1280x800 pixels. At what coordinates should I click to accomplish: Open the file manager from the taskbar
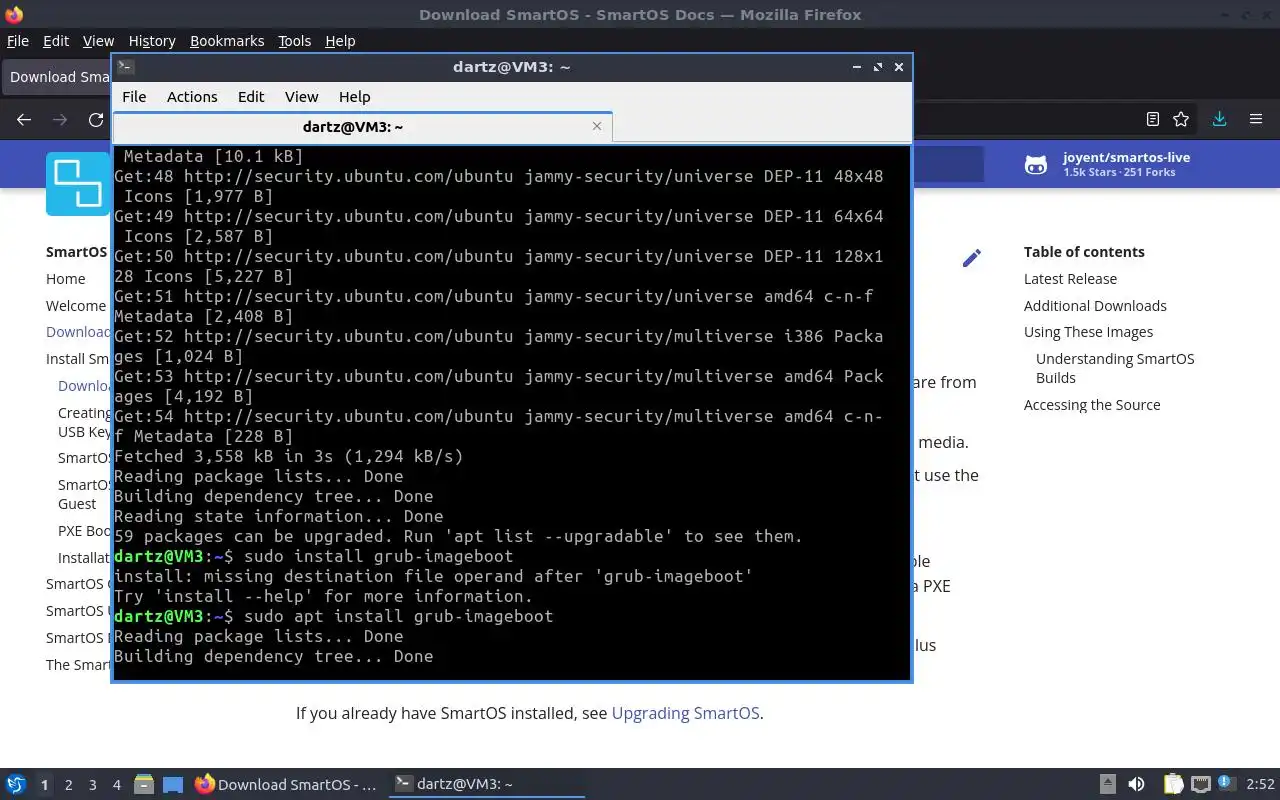coord(143,785)
